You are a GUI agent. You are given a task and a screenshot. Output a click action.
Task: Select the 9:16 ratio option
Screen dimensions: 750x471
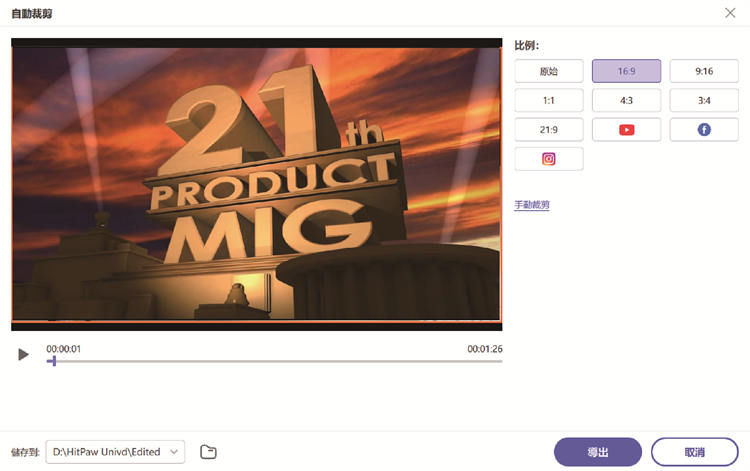click(x=704, y=71)
